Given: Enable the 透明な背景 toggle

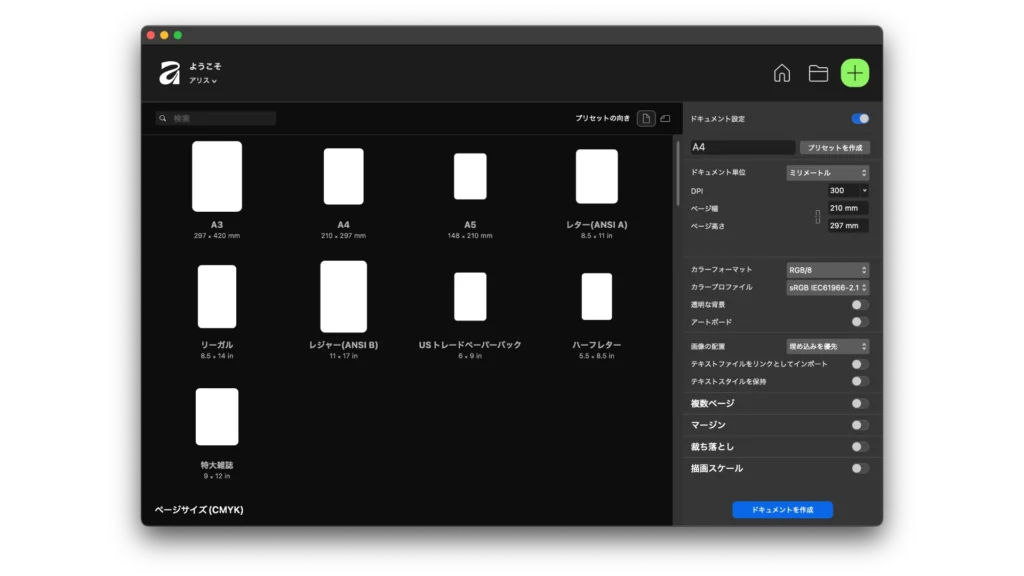Looking at the screenshot, I should (860, 304).
